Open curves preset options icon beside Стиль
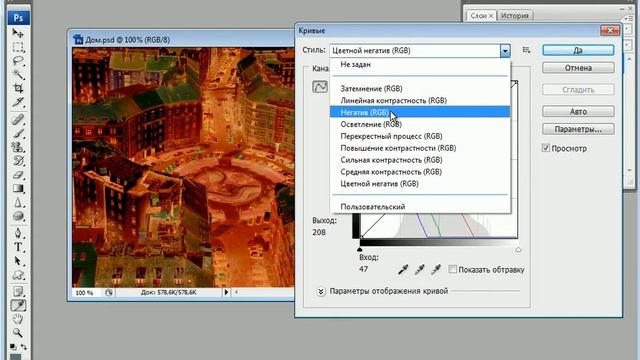Screen dimensions: 640x360 click(527, 50)
